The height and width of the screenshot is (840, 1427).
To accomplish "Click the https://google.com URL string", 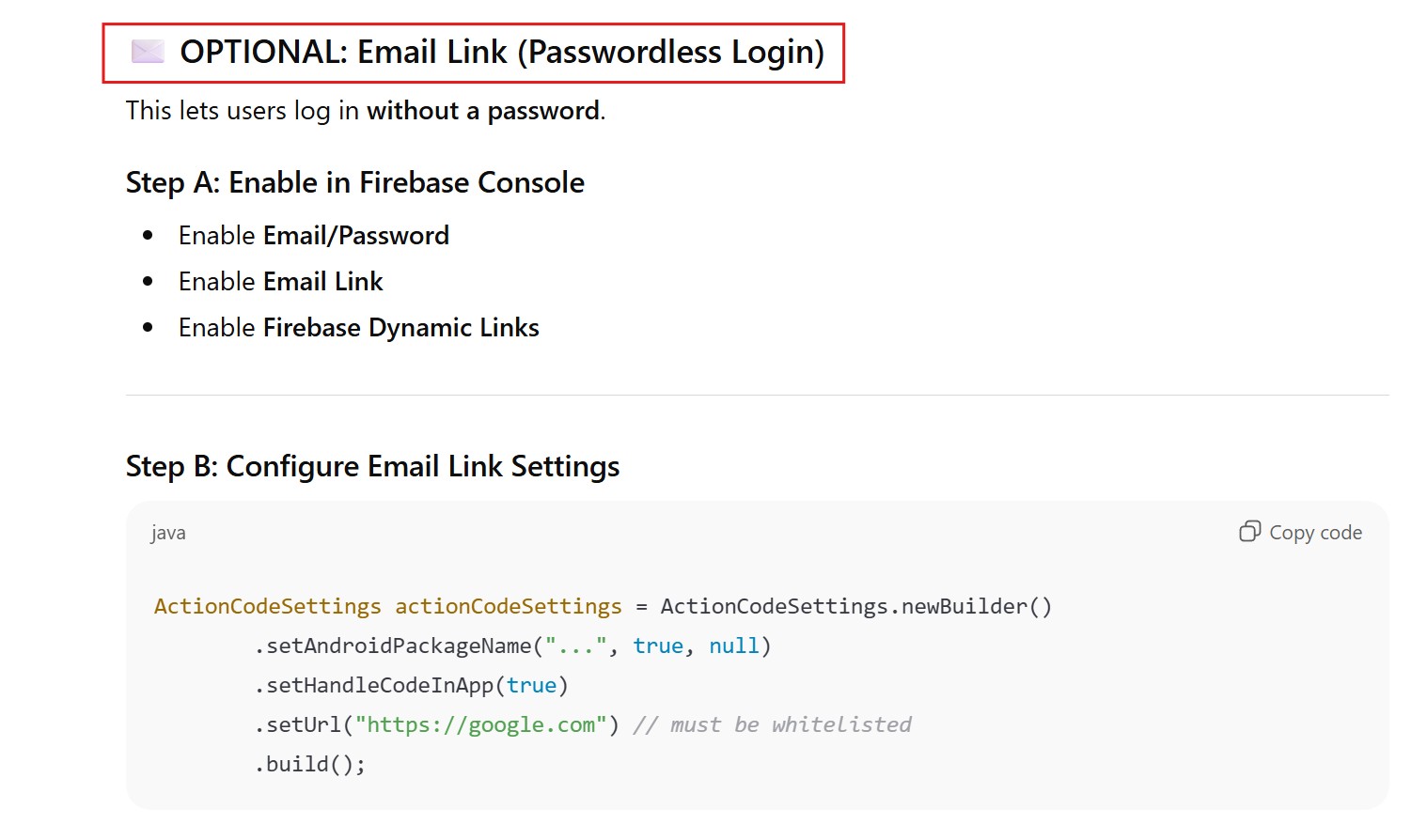I will pos(479,724).
